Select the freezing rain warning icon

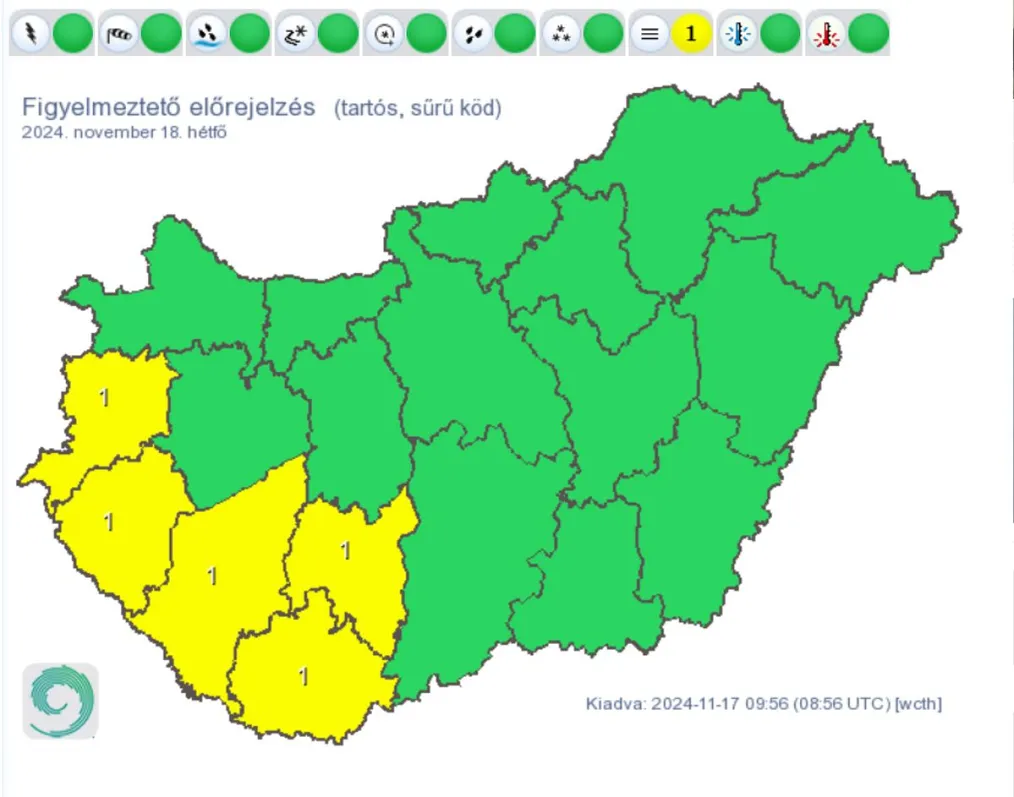click(x=383, y=35)
